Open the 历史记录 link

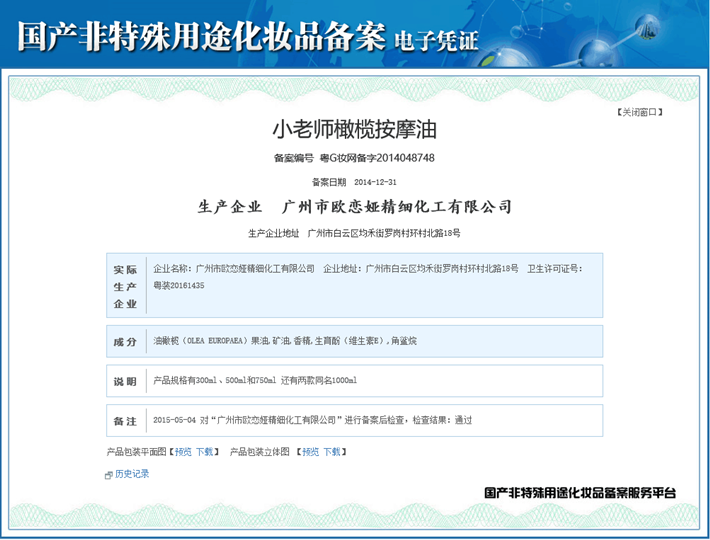[132, 474]
